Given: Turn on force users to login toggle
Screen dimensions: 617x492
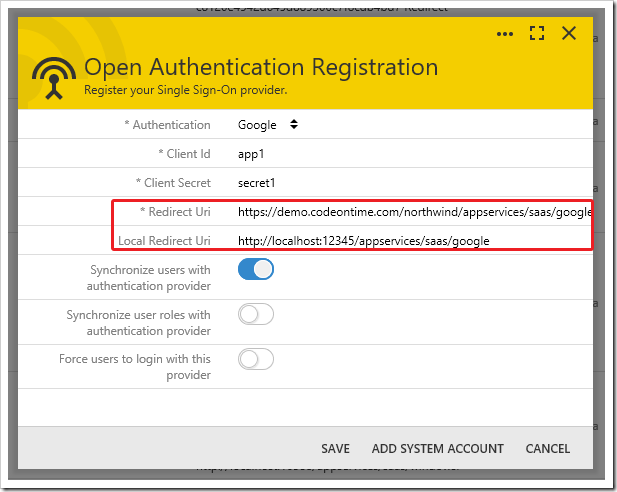Looking at the screenshot, I should (255, 359).
